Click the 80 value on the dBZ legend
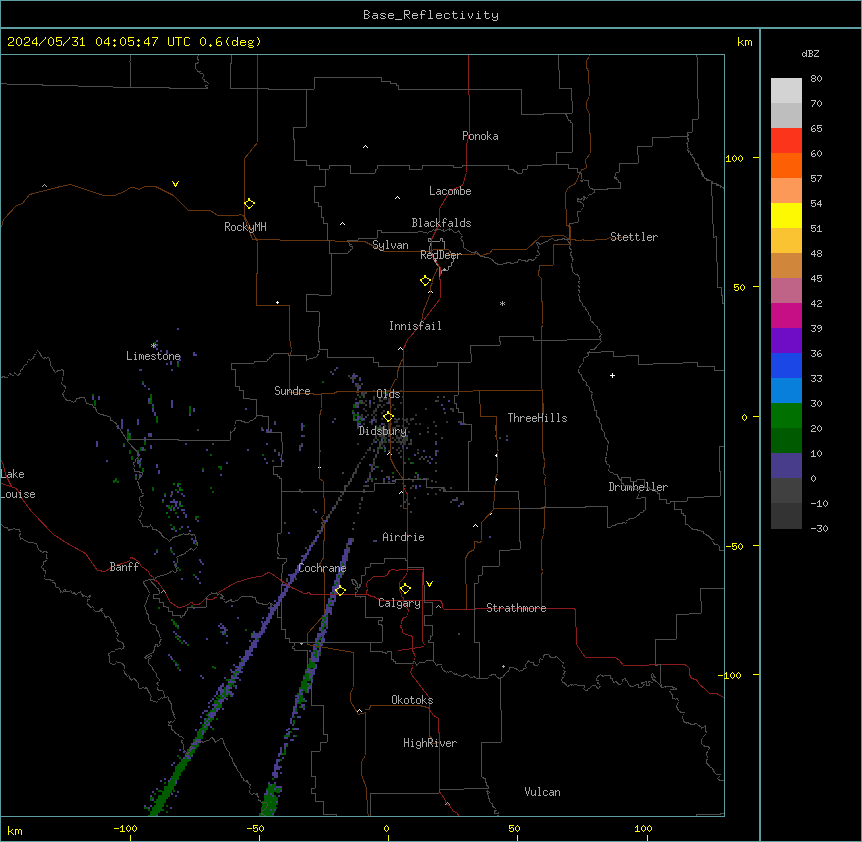The image size is (862, 842). tap(816, 79)
